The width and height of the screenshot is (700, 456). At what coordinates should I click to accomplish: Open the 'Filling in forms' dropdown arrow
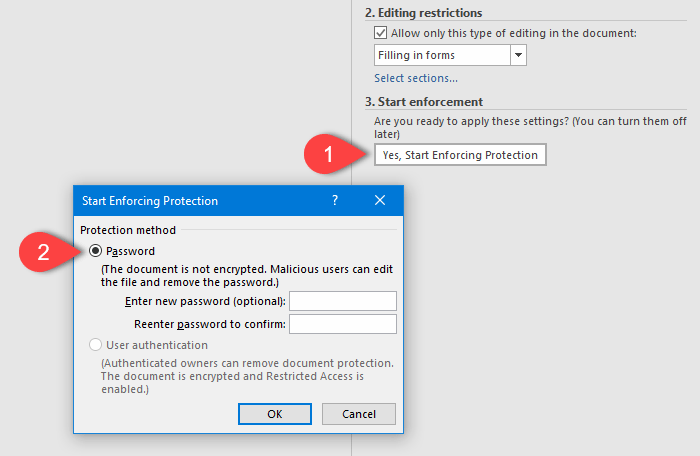[x=518, y=55]
